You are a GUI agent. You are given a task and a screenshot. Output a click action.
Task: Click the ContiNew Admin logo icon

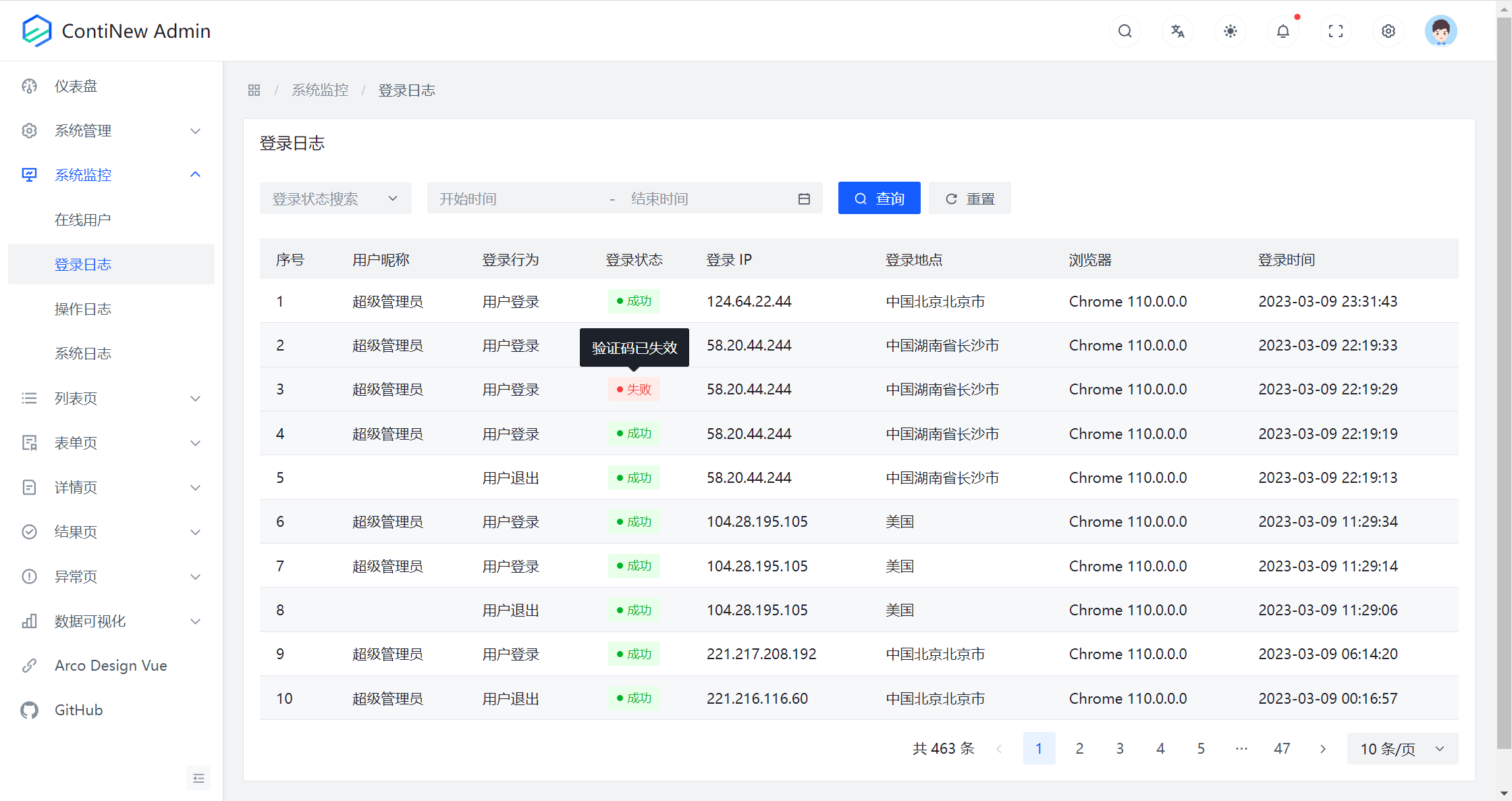pyautogui.click(x=36, y=30)
